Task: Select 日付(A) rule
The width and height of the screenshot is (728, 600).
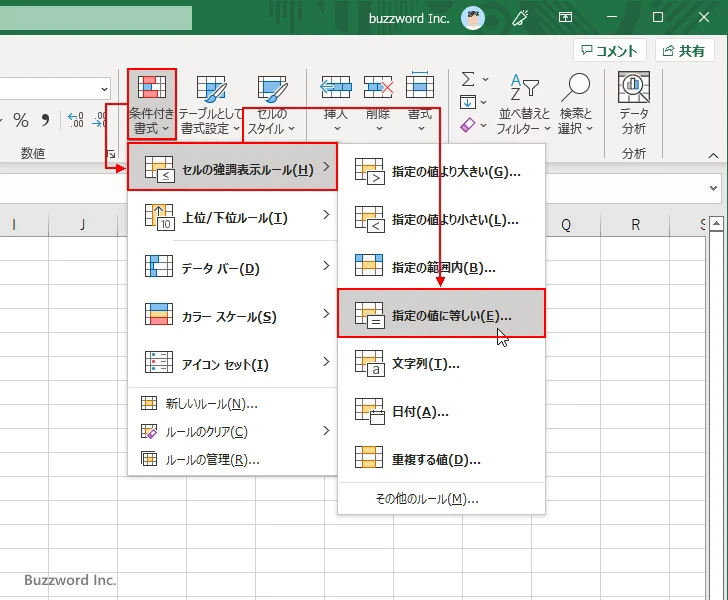Action: pos(441,411)
